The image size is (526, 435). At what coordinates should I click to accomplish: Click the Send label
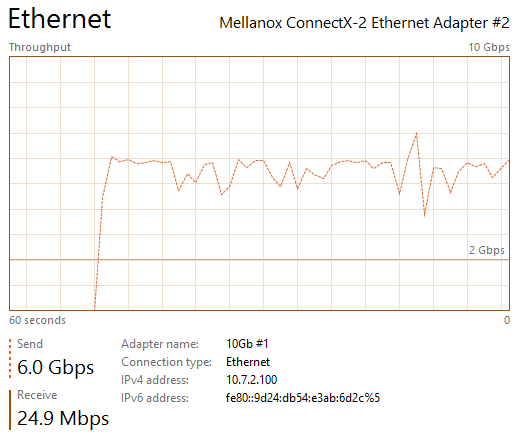(30, 344)
